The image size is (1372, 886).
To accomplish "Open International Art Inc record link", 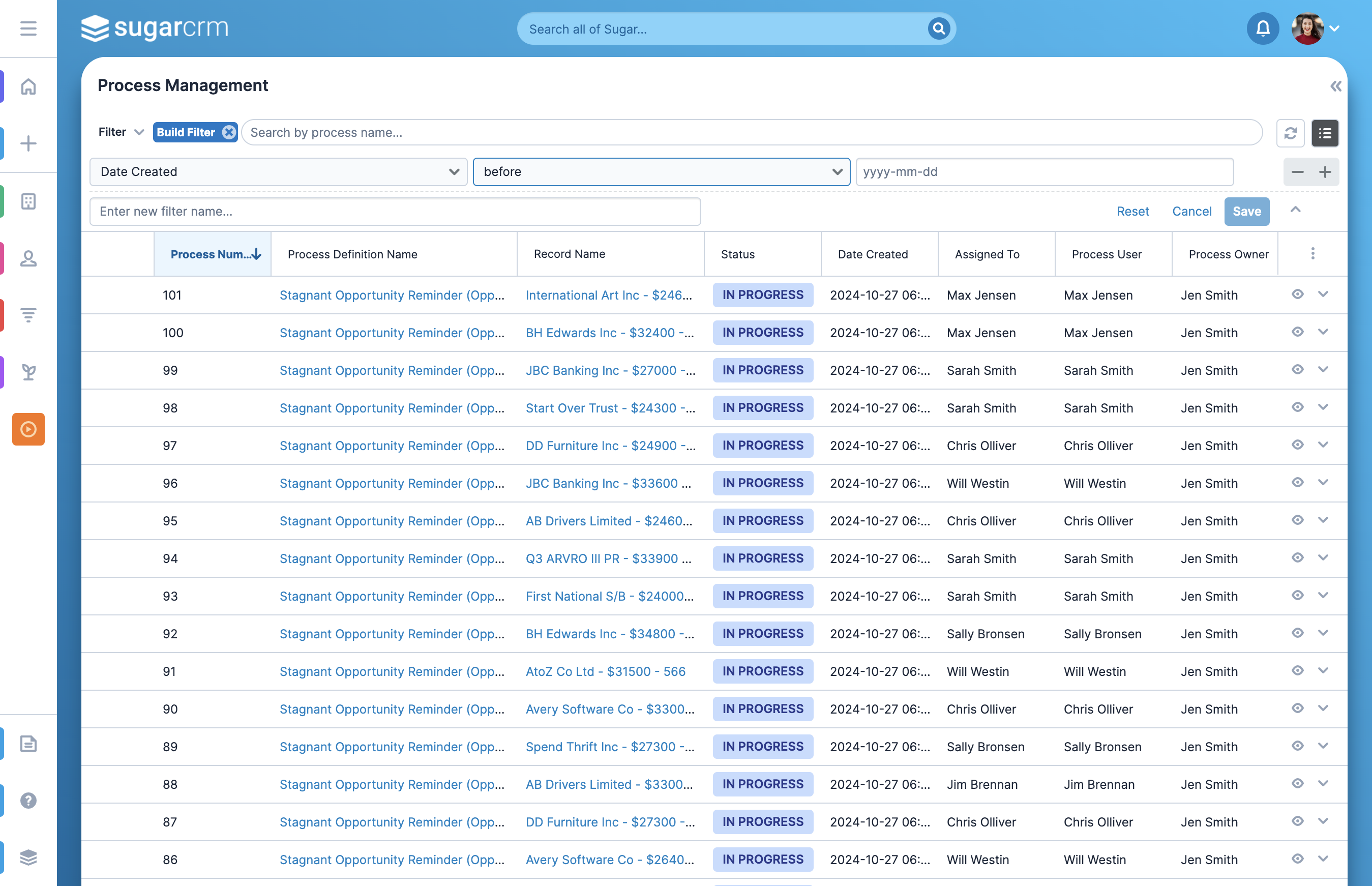I will [x=609, y=295].
